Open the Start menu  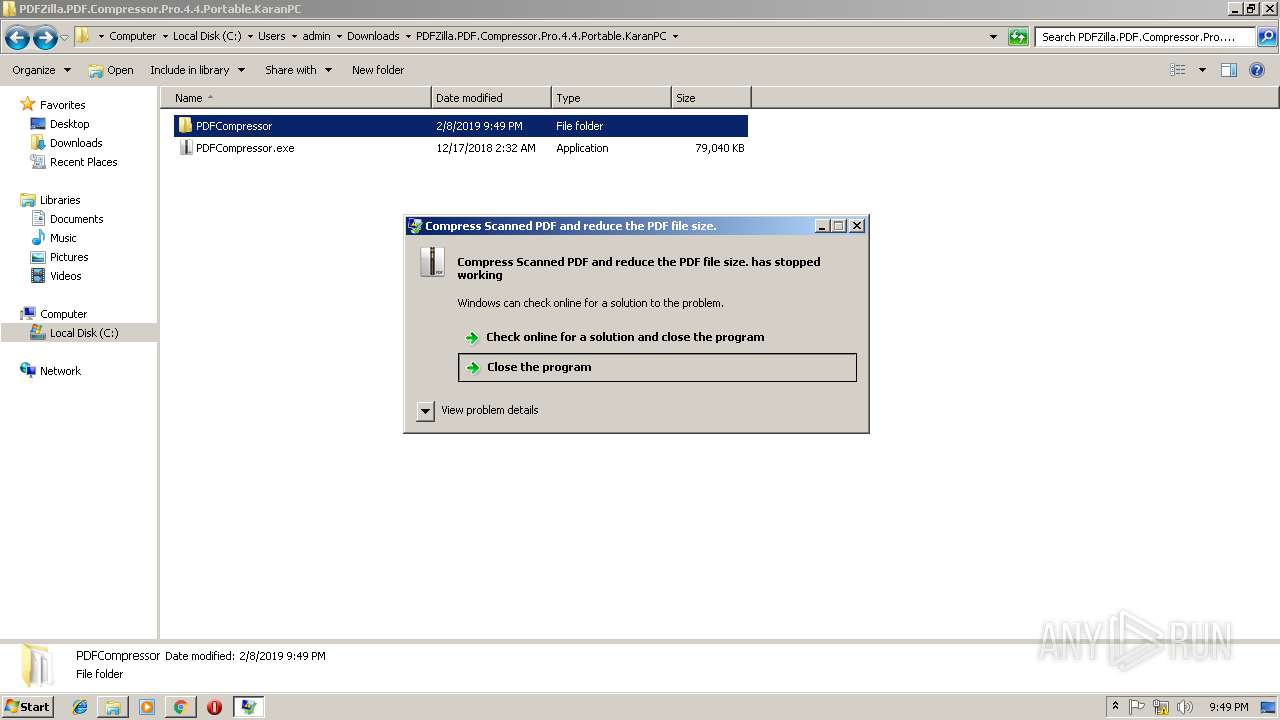(27, 707)
